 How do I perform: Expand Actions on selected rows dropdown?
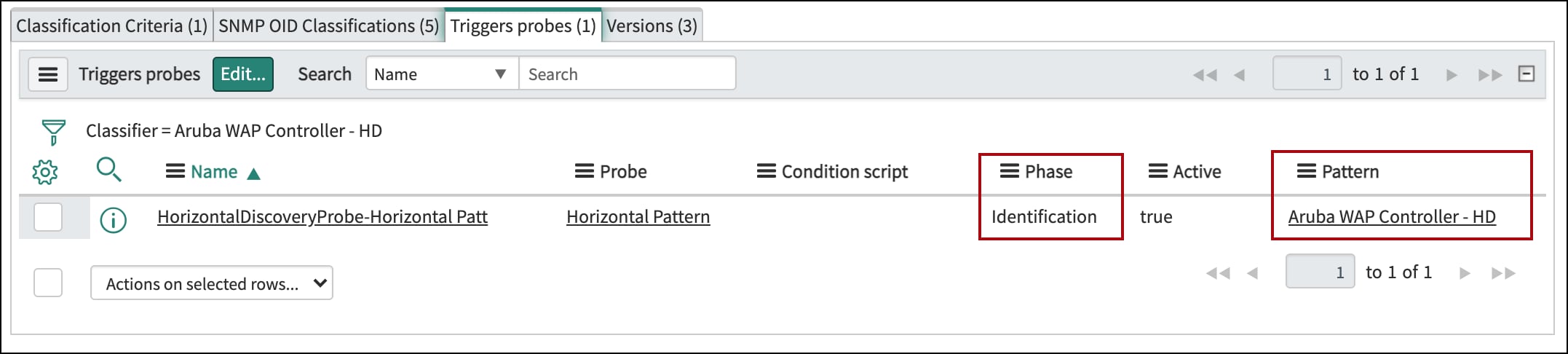pos(212,283)
